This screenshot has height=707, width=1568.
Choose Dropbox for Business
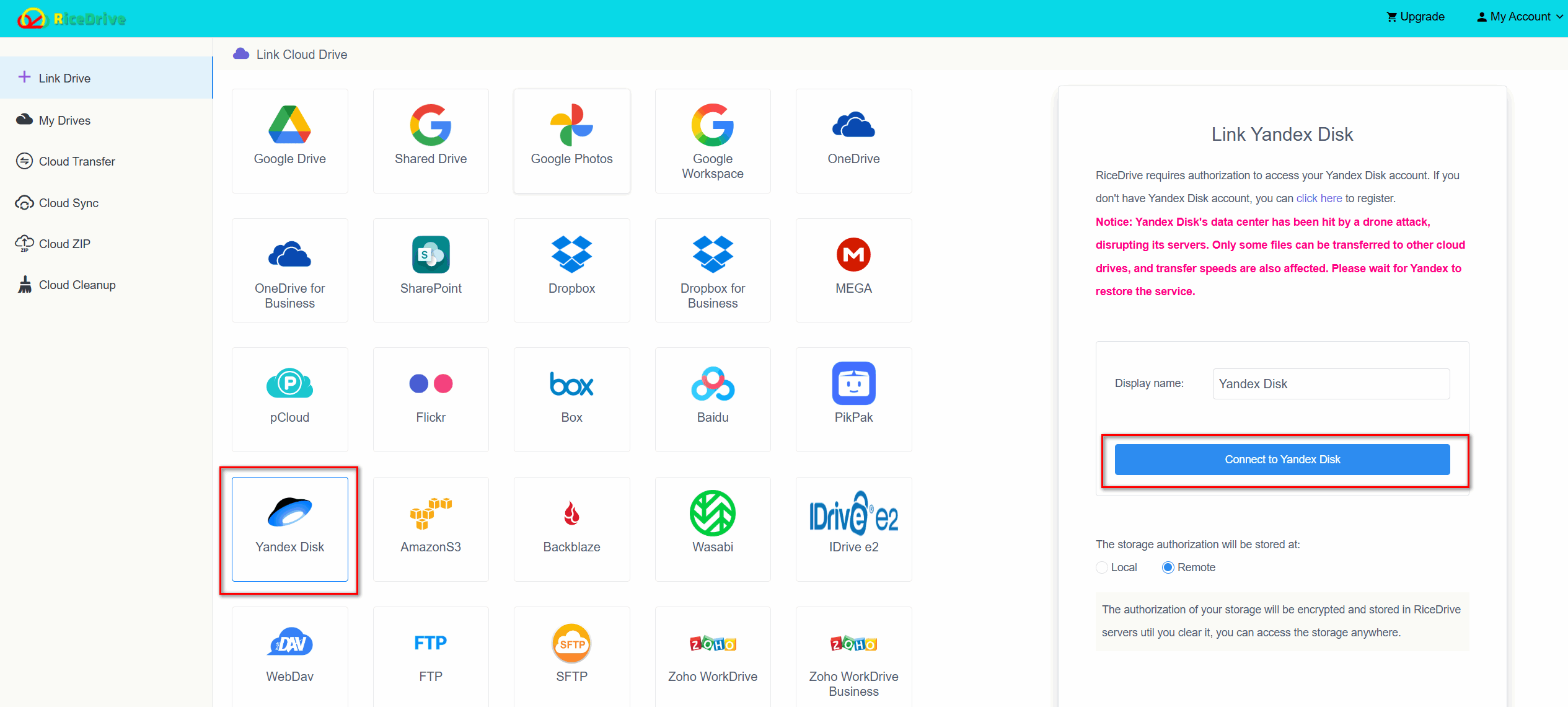713,270
